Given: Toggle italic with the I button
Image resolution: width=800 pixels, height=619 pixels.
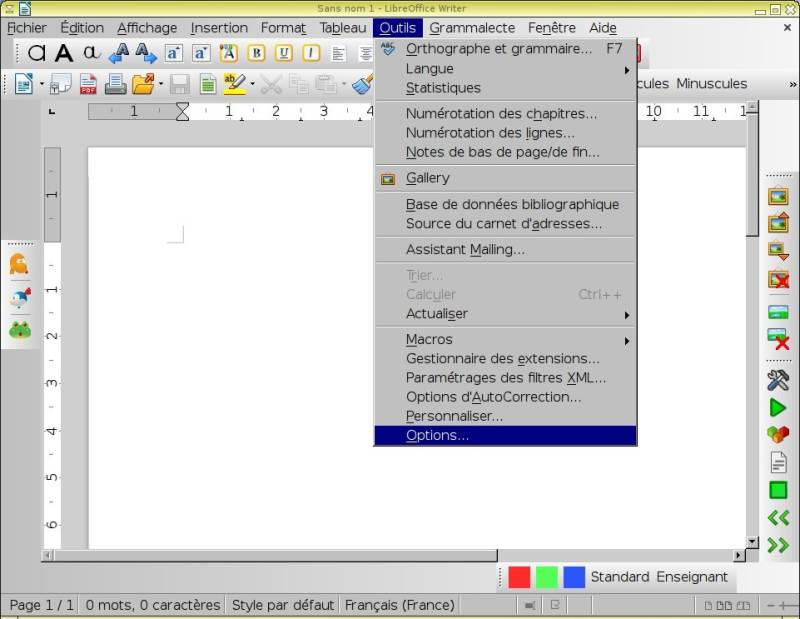Looking at the screenshot, I should (x=311, y=53).
